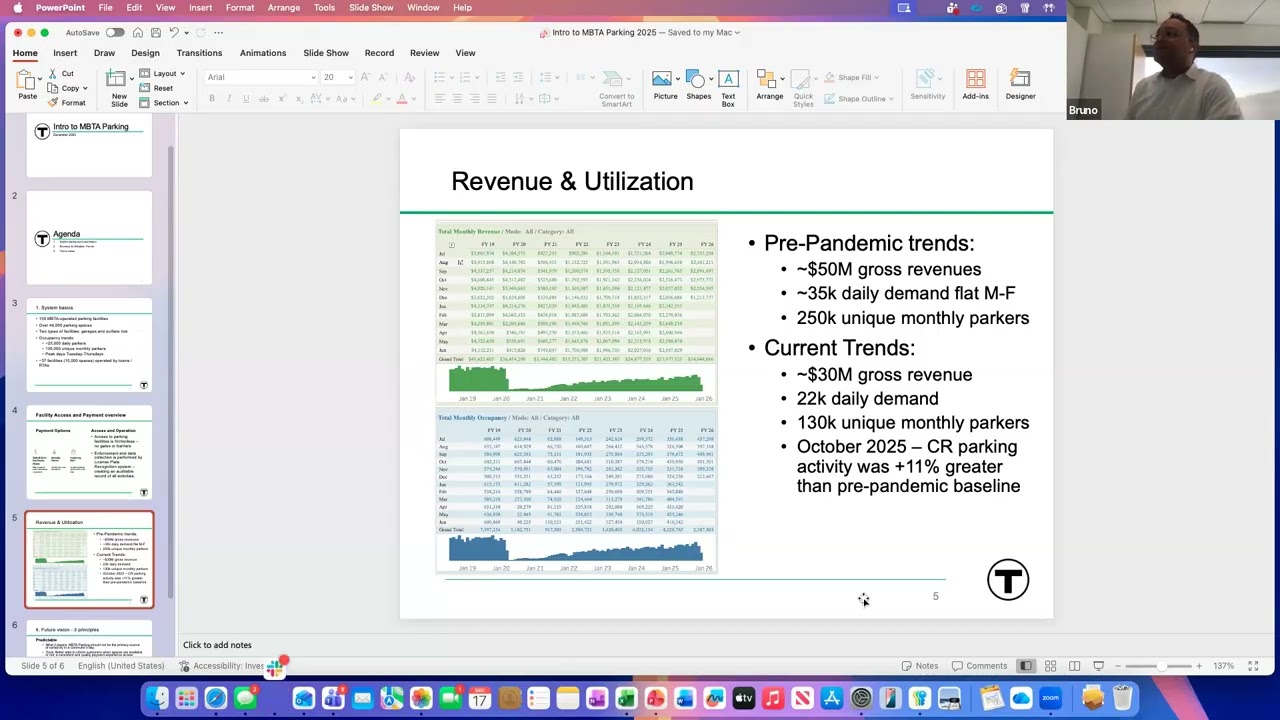
Task: Open the Copy dropdown arrow
Action: coord(85,88)
